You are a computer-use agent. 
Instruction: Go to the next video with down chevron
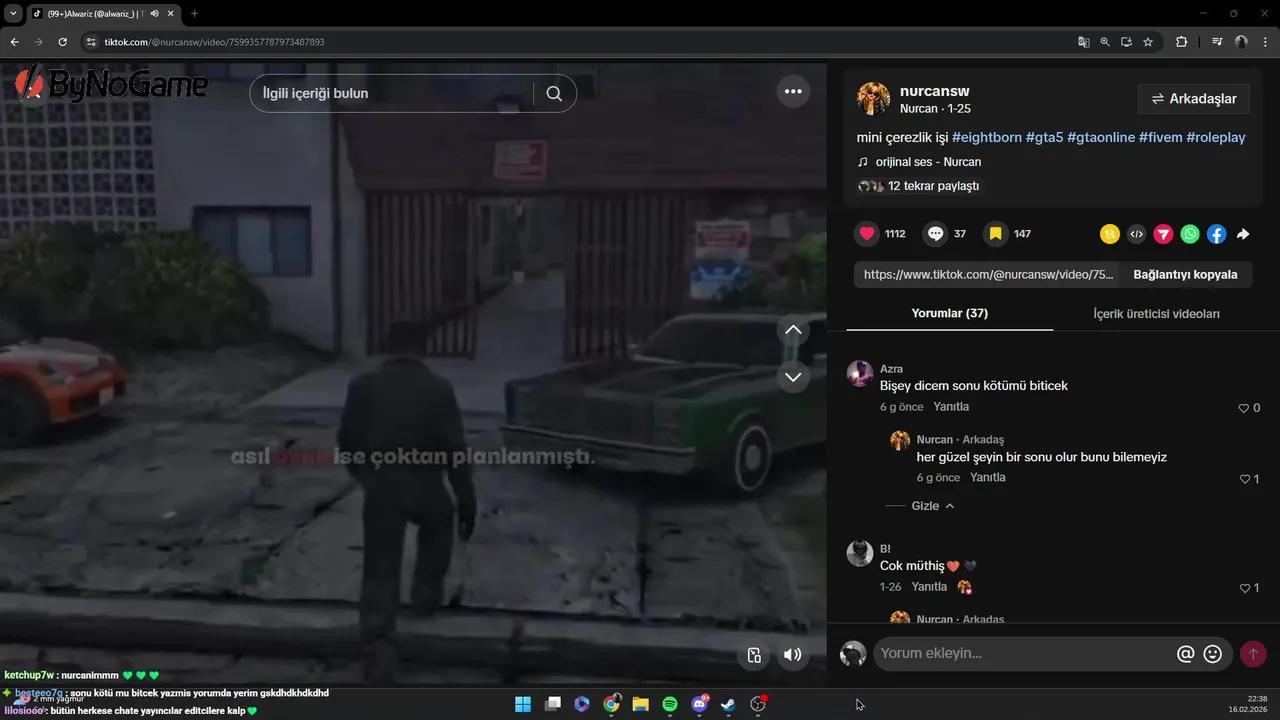[x=793, y=377]
